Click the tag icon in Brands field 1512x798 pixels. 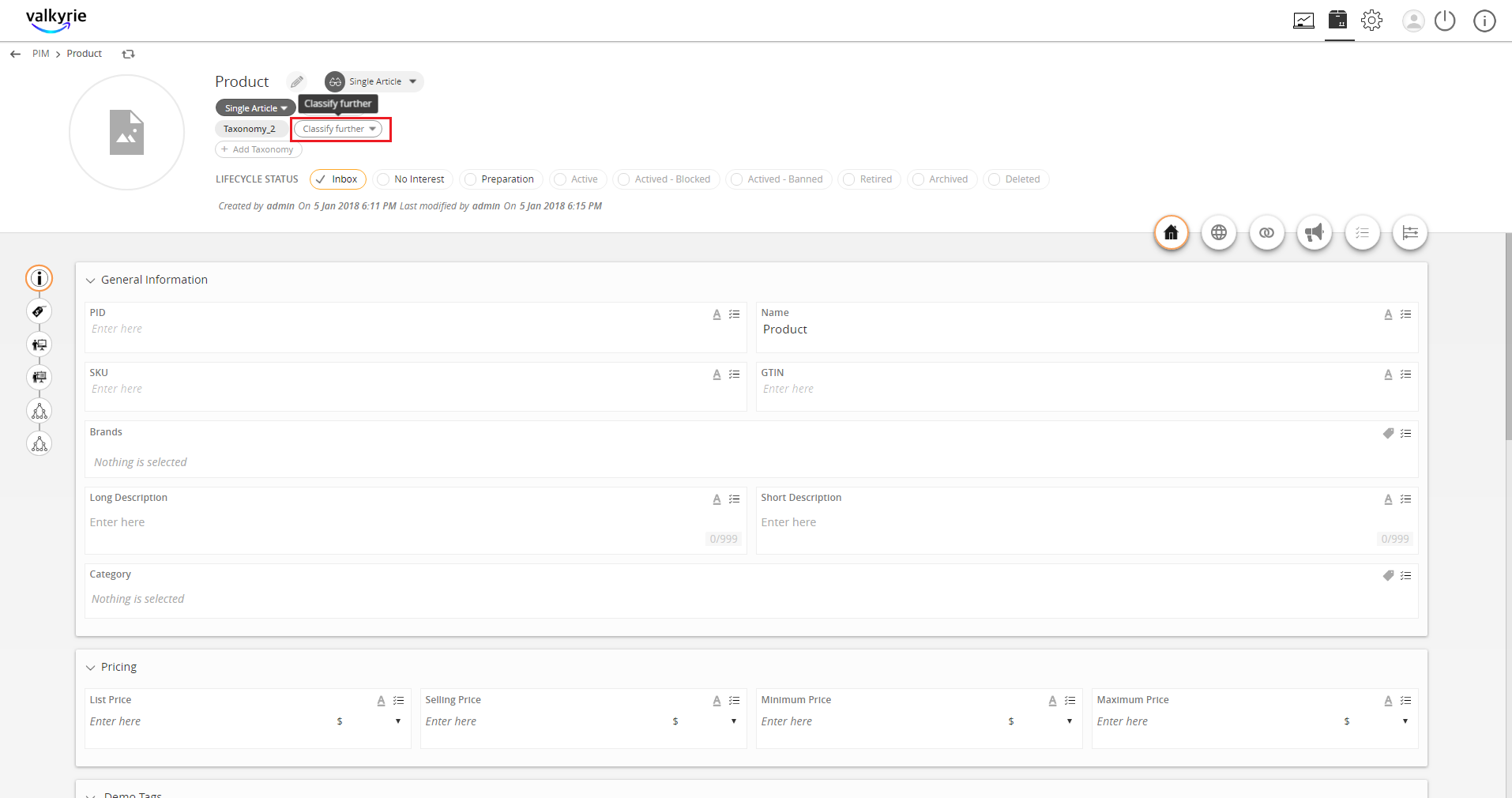(1388, 433)
